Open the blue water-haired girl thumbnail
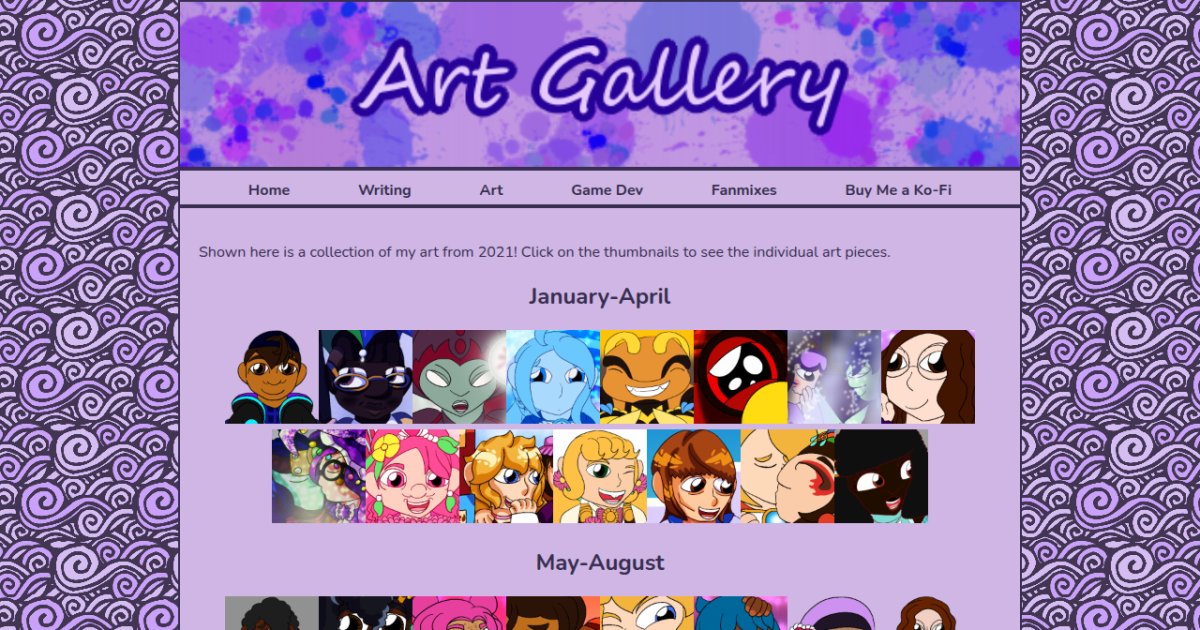Screen dimensions: 1200x630 [x=553, y=377]
